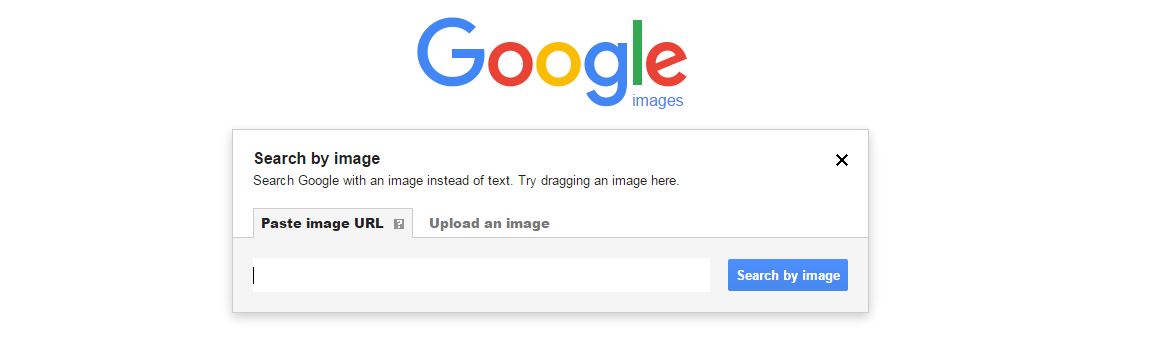Focus the image URL text field

coord(481,275)
